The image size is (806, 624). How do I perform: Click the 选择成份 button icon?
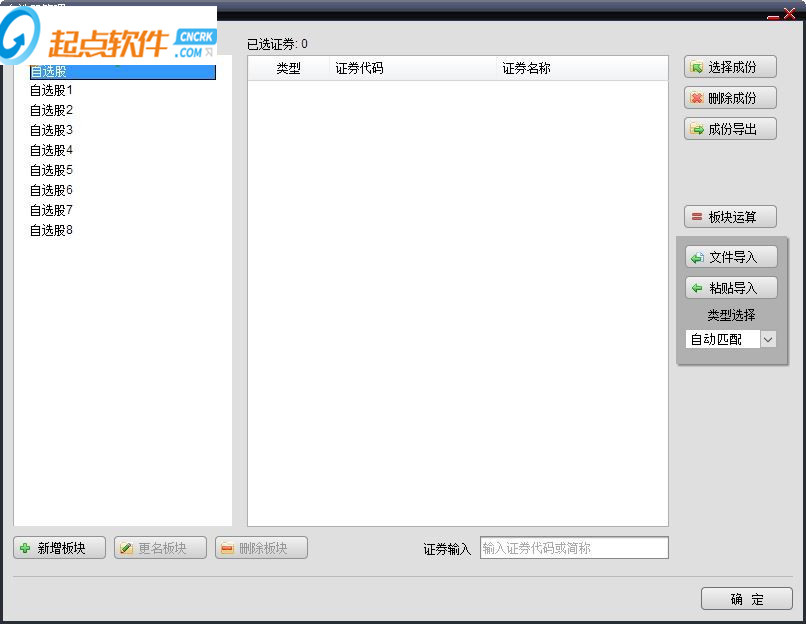[x=697, y=67]
